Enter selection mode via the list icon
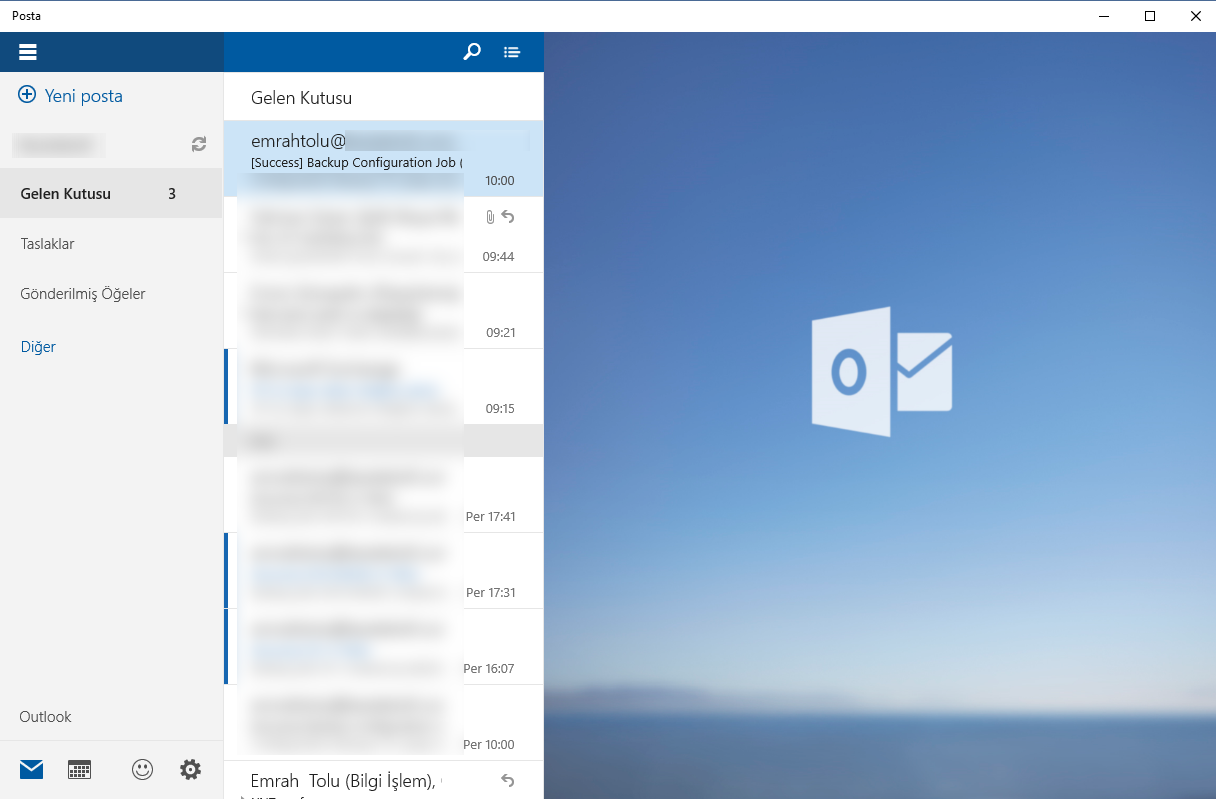 click(x=512, y=52)
